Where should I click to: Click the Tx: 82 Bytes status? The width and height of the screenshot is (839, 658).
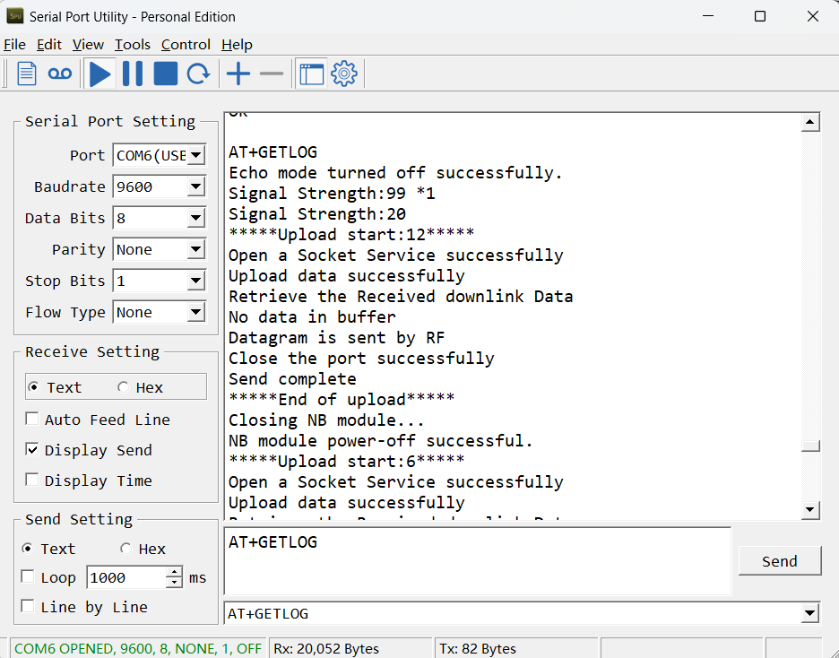[478, 648]
